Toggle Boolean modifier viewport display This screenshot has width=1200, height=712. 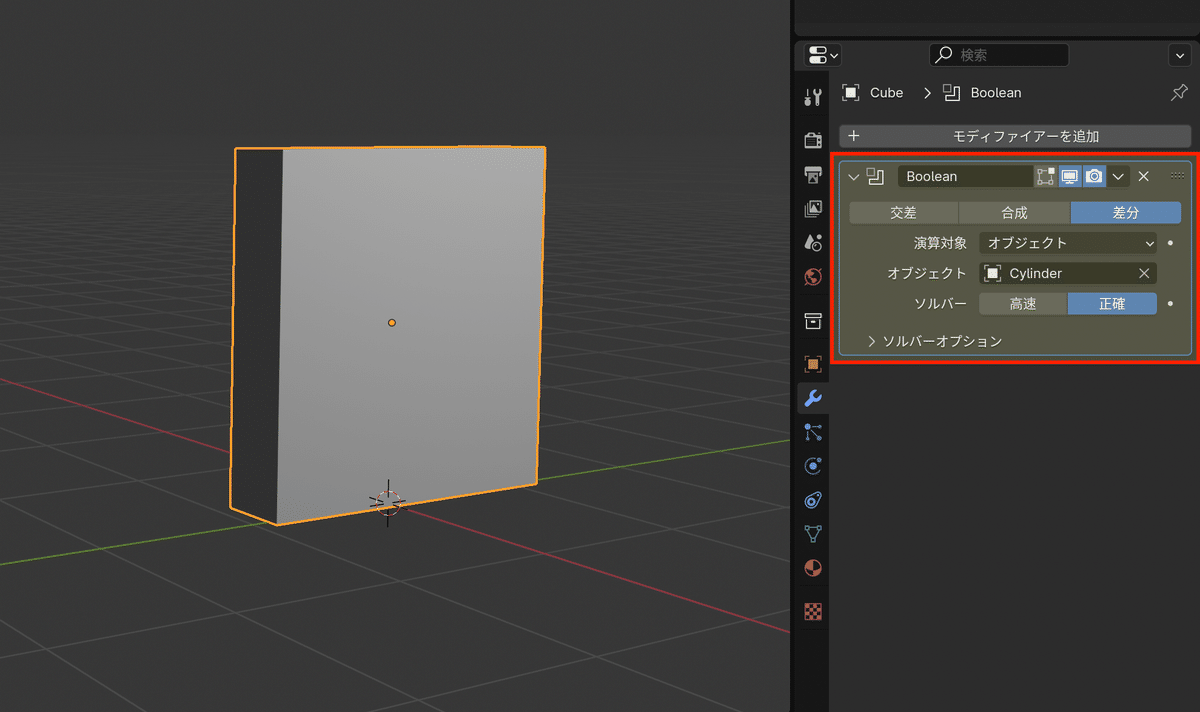point(1070,176)
